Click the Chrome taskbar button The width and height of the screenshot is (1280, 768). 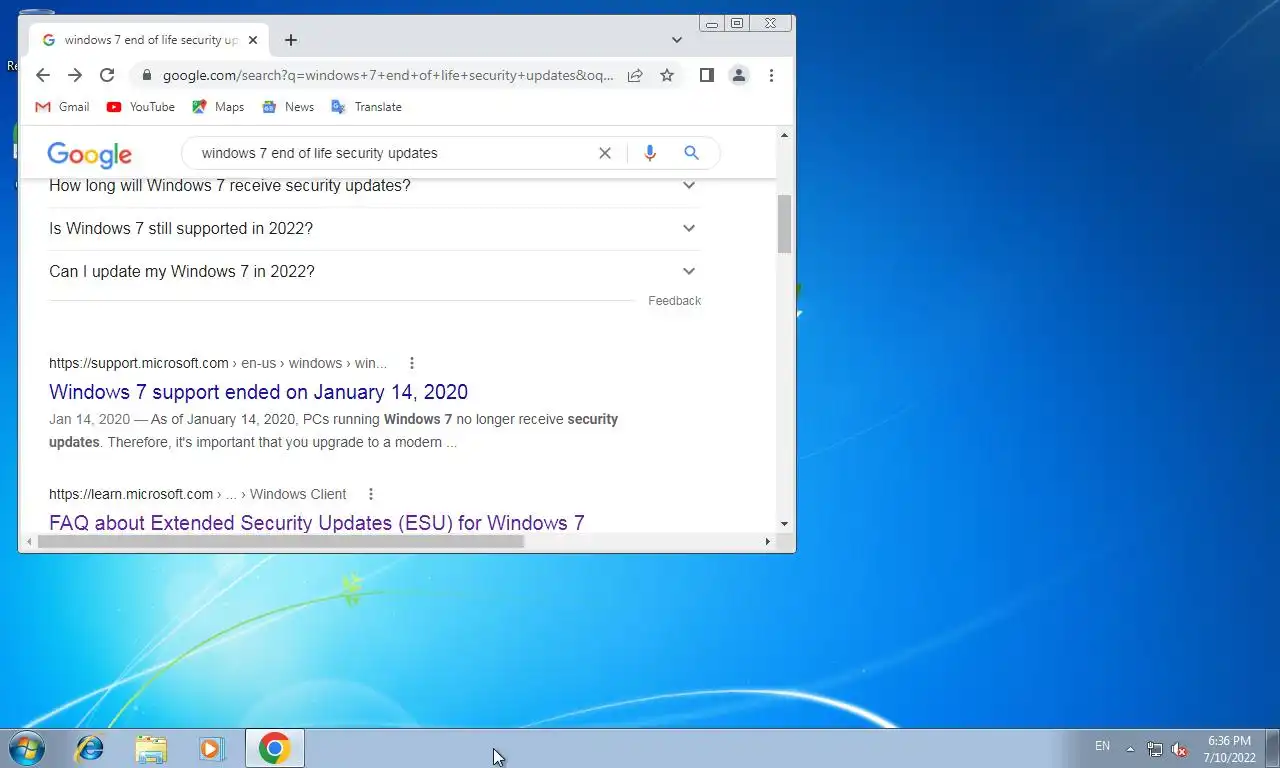coord(274,748)
